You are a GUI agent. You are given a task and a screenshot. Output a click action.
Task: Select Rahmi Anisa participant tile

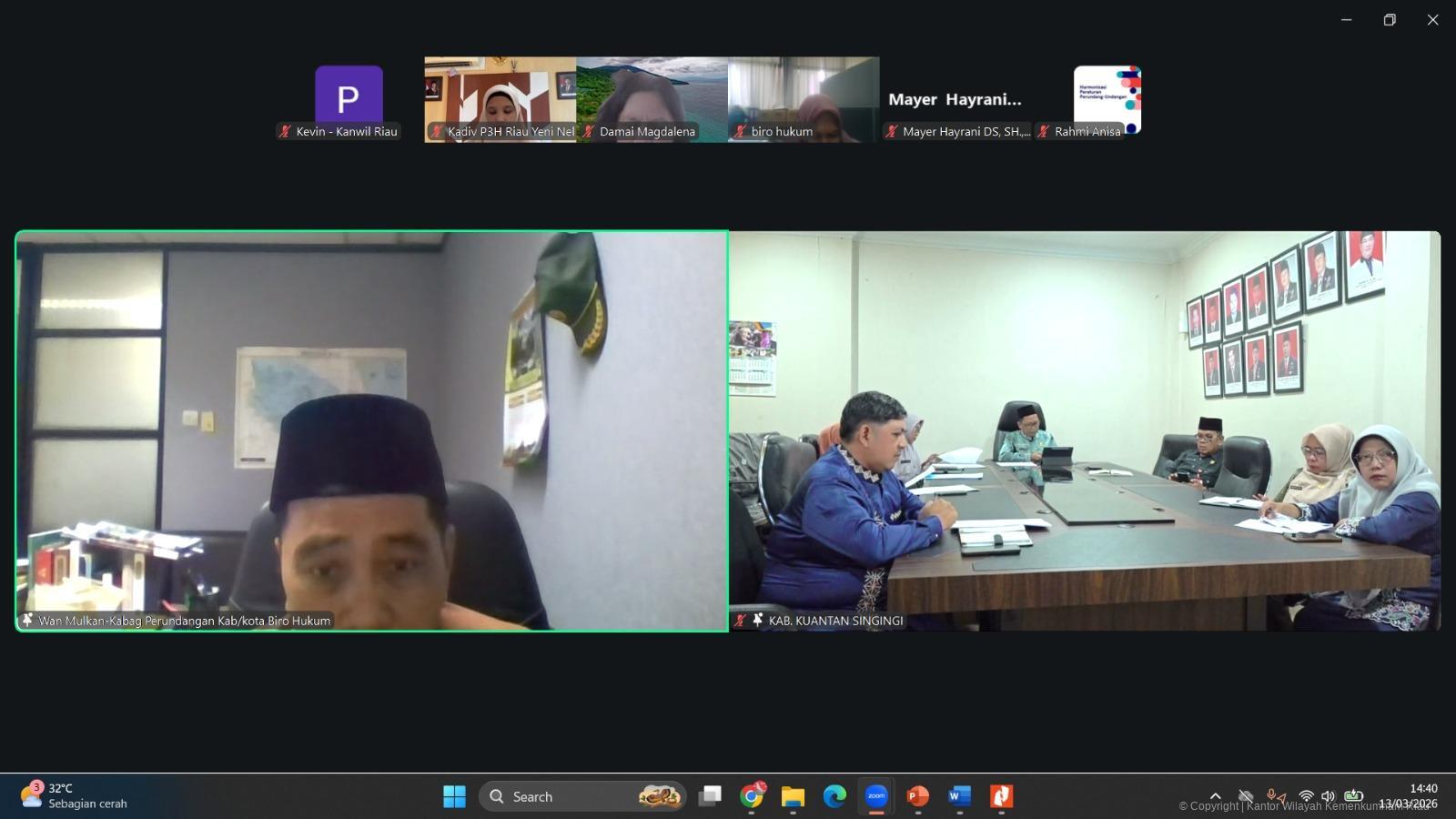click(1107, 100)
